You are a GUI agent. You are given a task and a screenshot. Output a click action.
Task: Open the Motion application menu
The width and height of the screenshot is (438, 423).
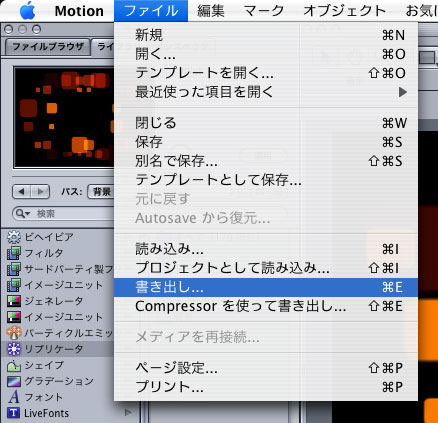point(79,11)
